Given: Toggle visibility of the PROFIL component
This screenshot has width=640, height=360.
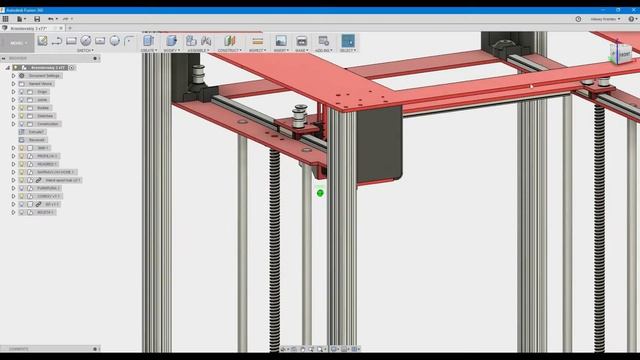Looking at the screenshot, I should [22, 156].
